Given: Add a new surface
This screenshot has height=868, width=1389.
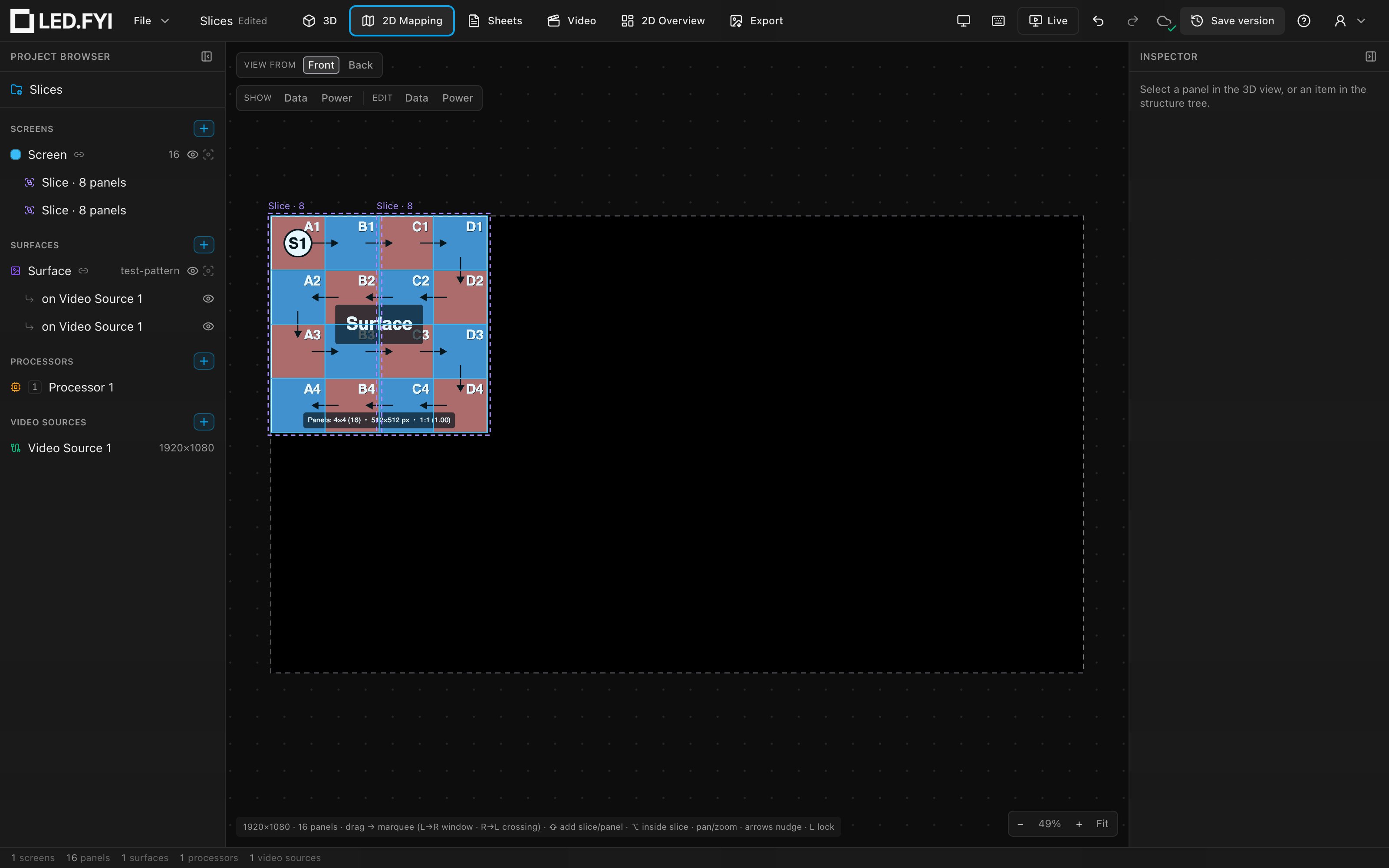Looking at the screenshot, I should 204,244.
